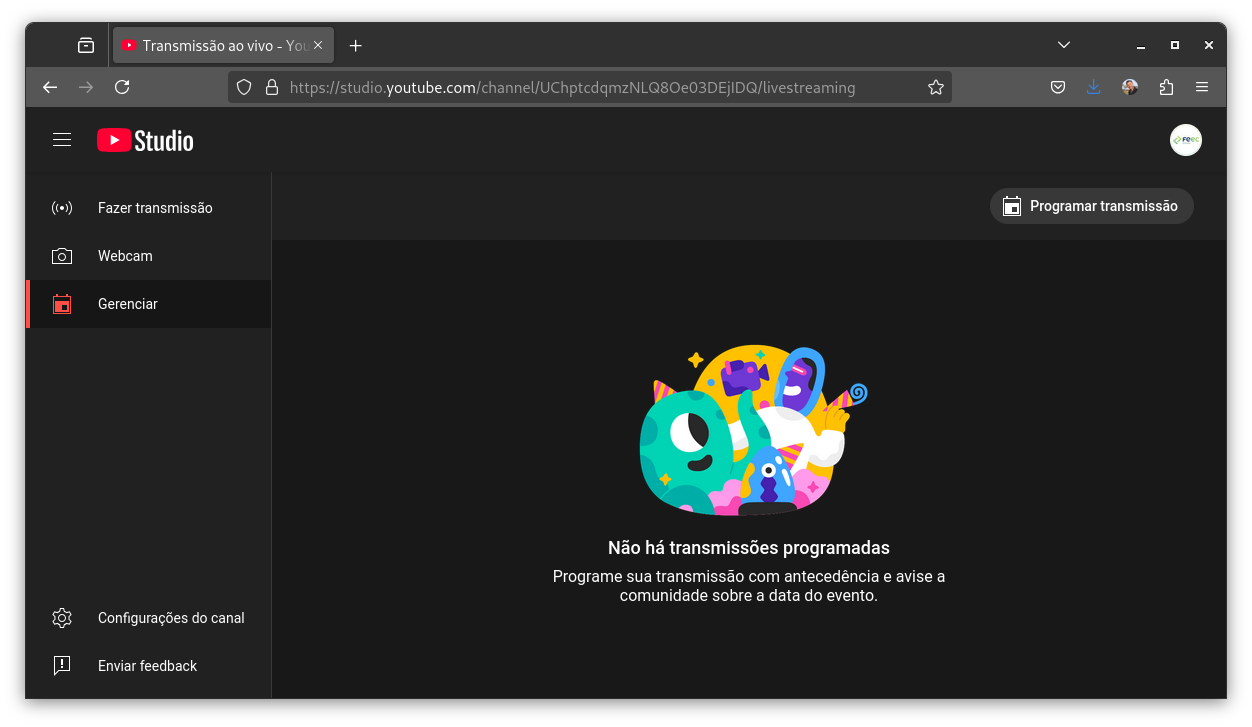Open the Gerenciar menu item
The image size is (1252, 727).
pyautogui.click(x=149, y=304)
